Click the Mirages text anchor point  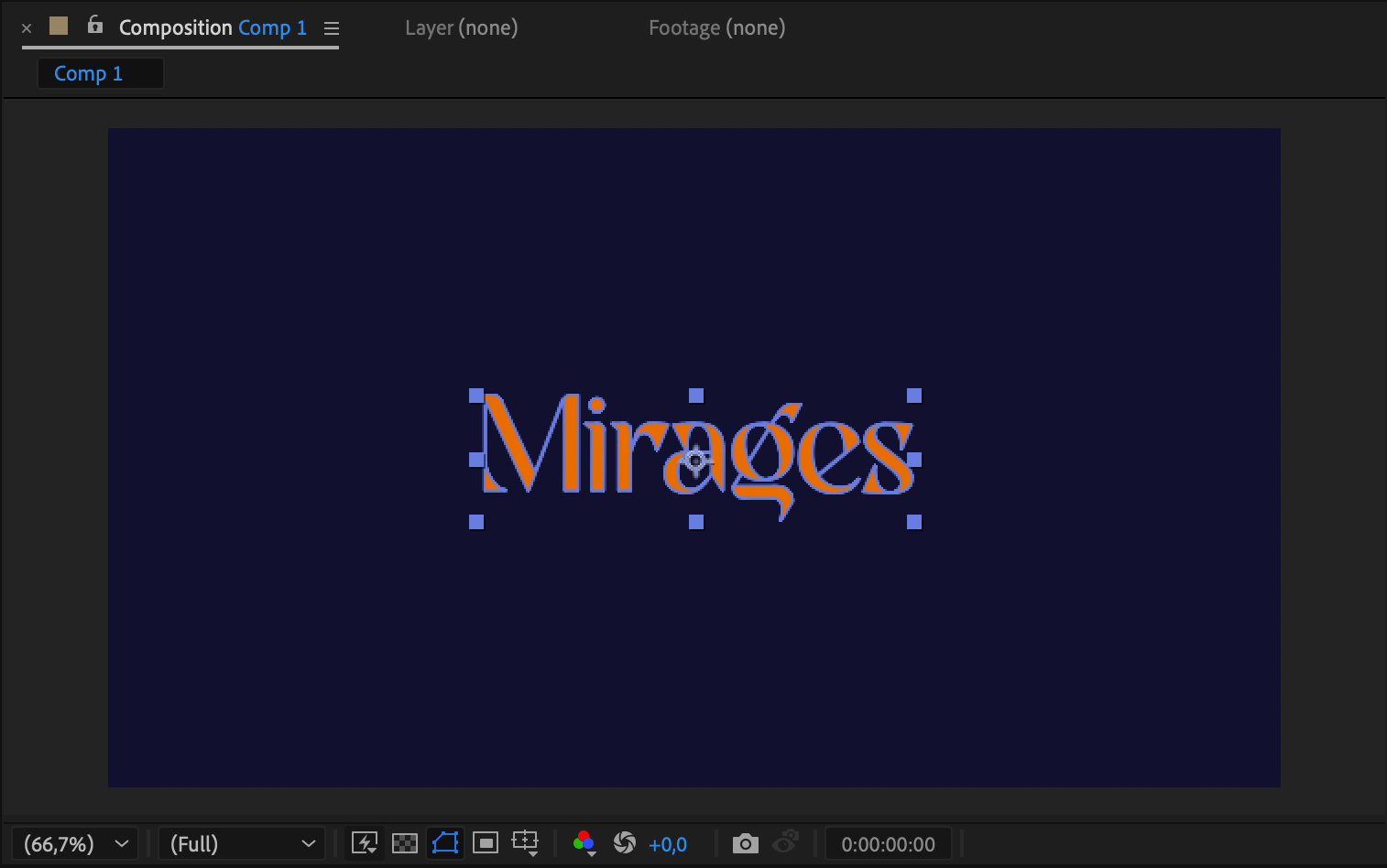point(695,460)
